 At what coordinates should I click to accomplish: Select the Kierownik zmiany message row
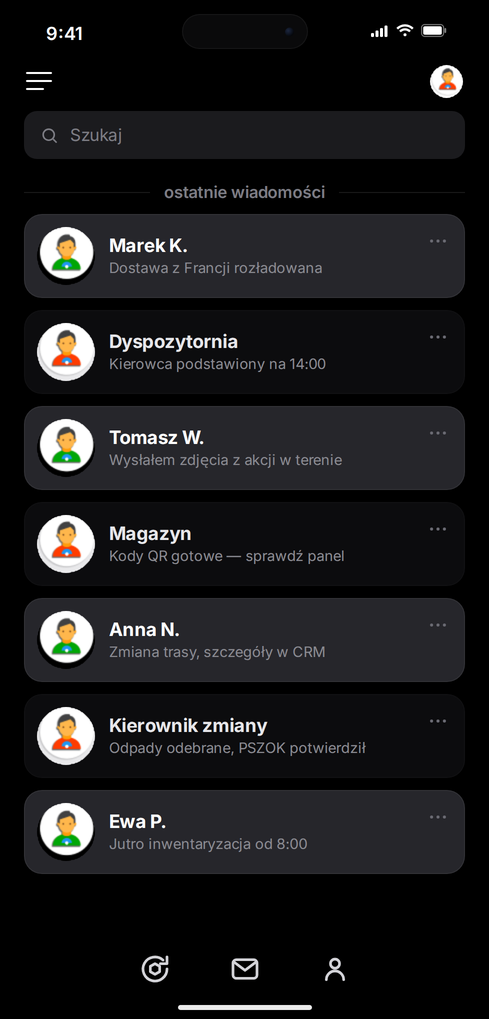pyautogui.click(x=244, y=736)
